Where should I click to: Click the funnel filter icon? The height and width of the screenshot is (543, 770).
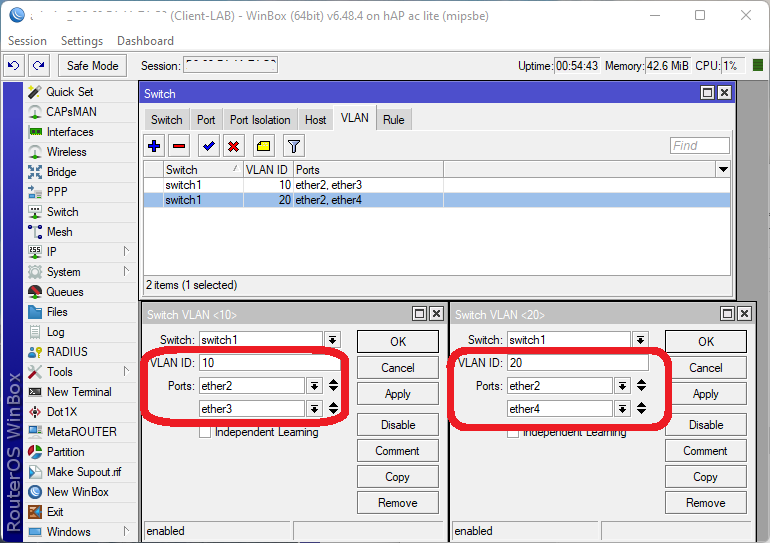[294, 146]
